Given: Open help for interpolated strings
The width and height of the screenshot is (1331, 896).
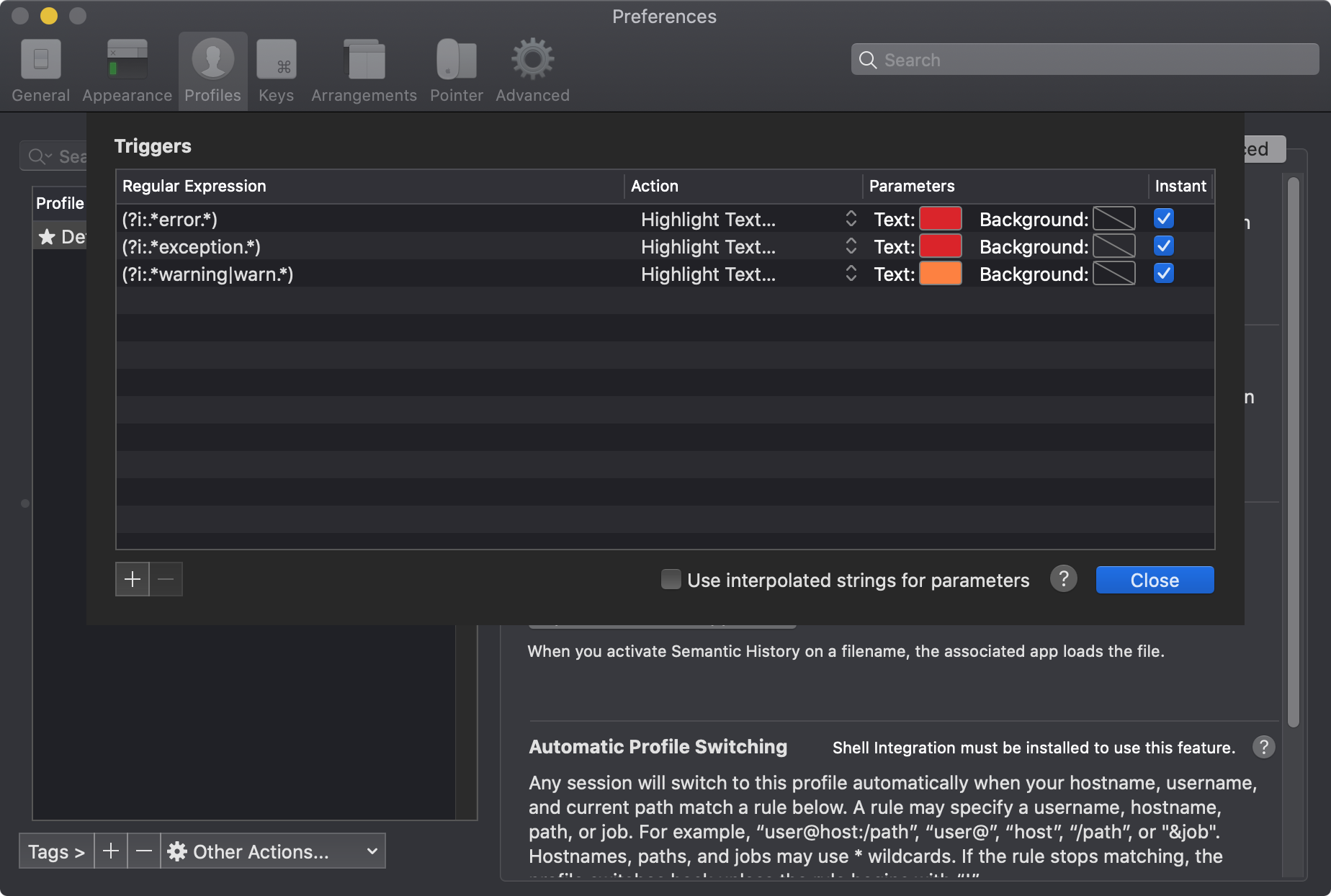Looking at the screenshot, I should 1064,578.
